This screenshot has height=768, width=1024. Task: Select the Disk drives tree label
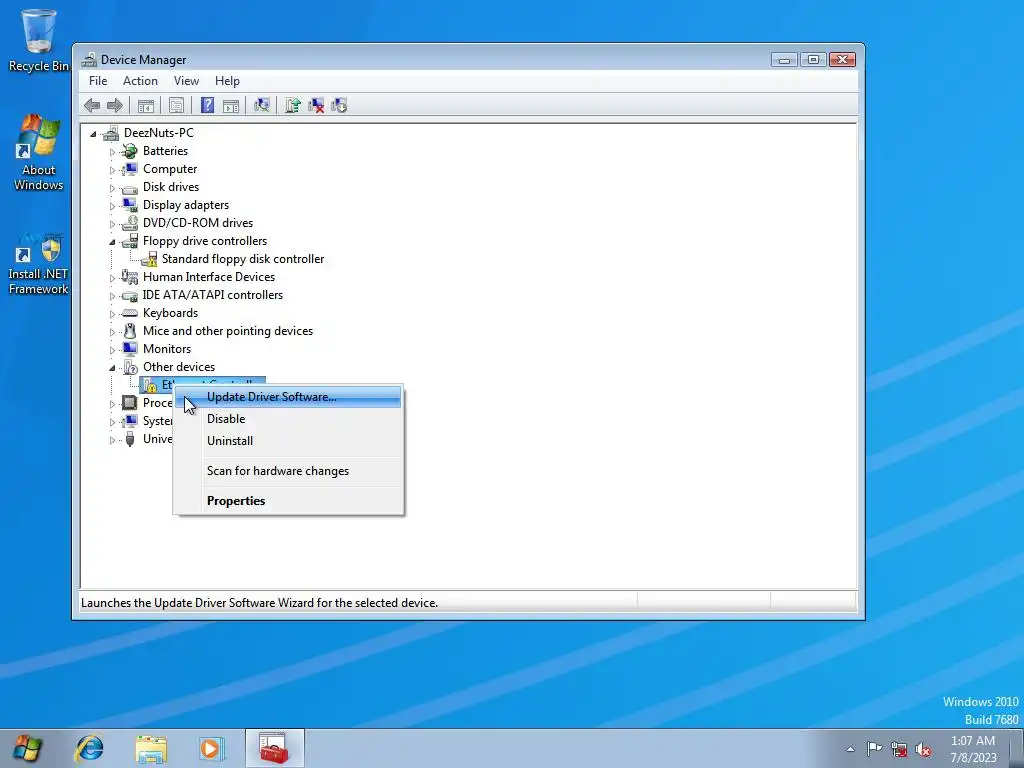point(170,187)
